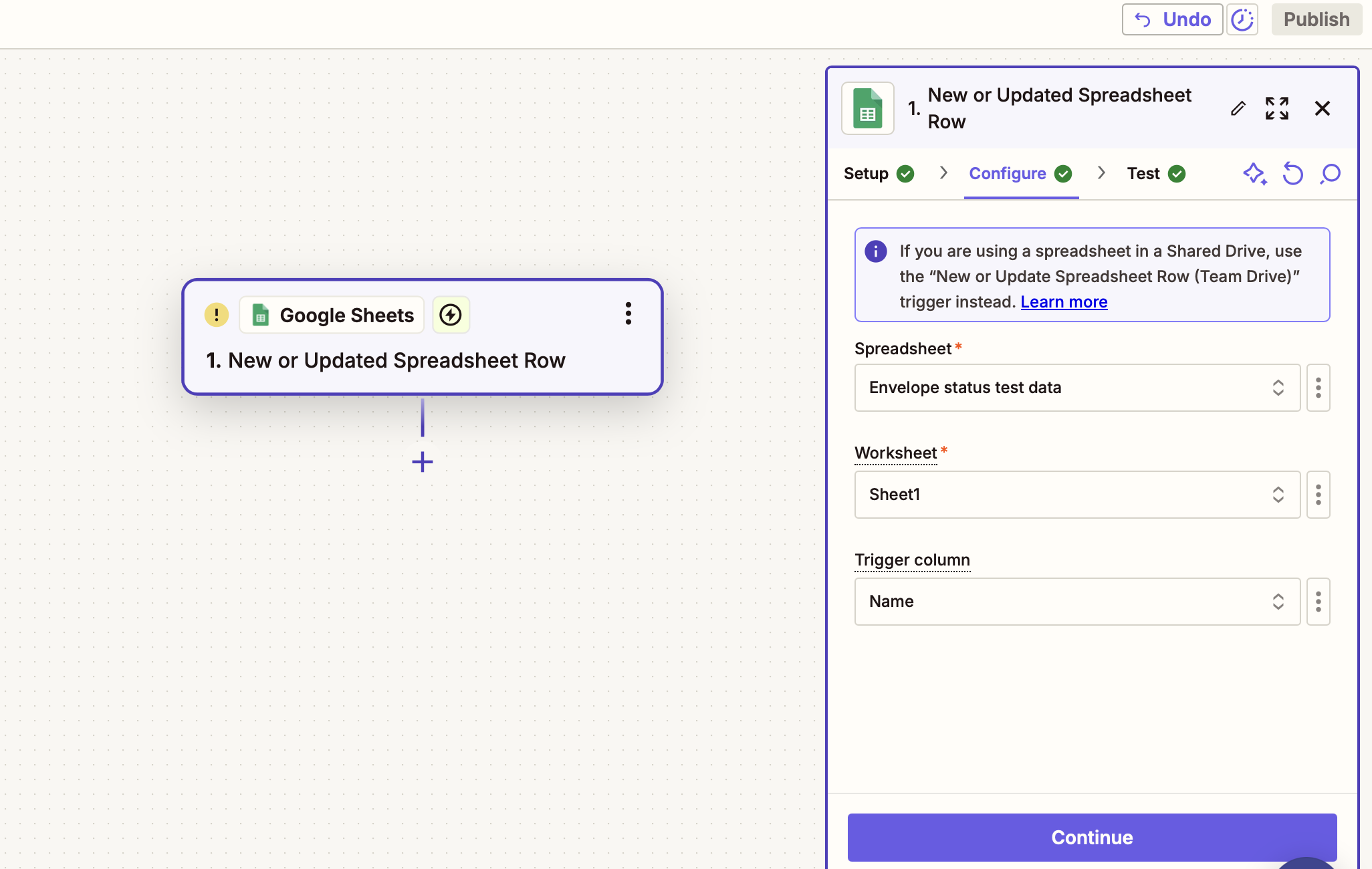Click the AI sparkle icon
The height and width of the screenshot is (869, 1372).
[1255, 174]
